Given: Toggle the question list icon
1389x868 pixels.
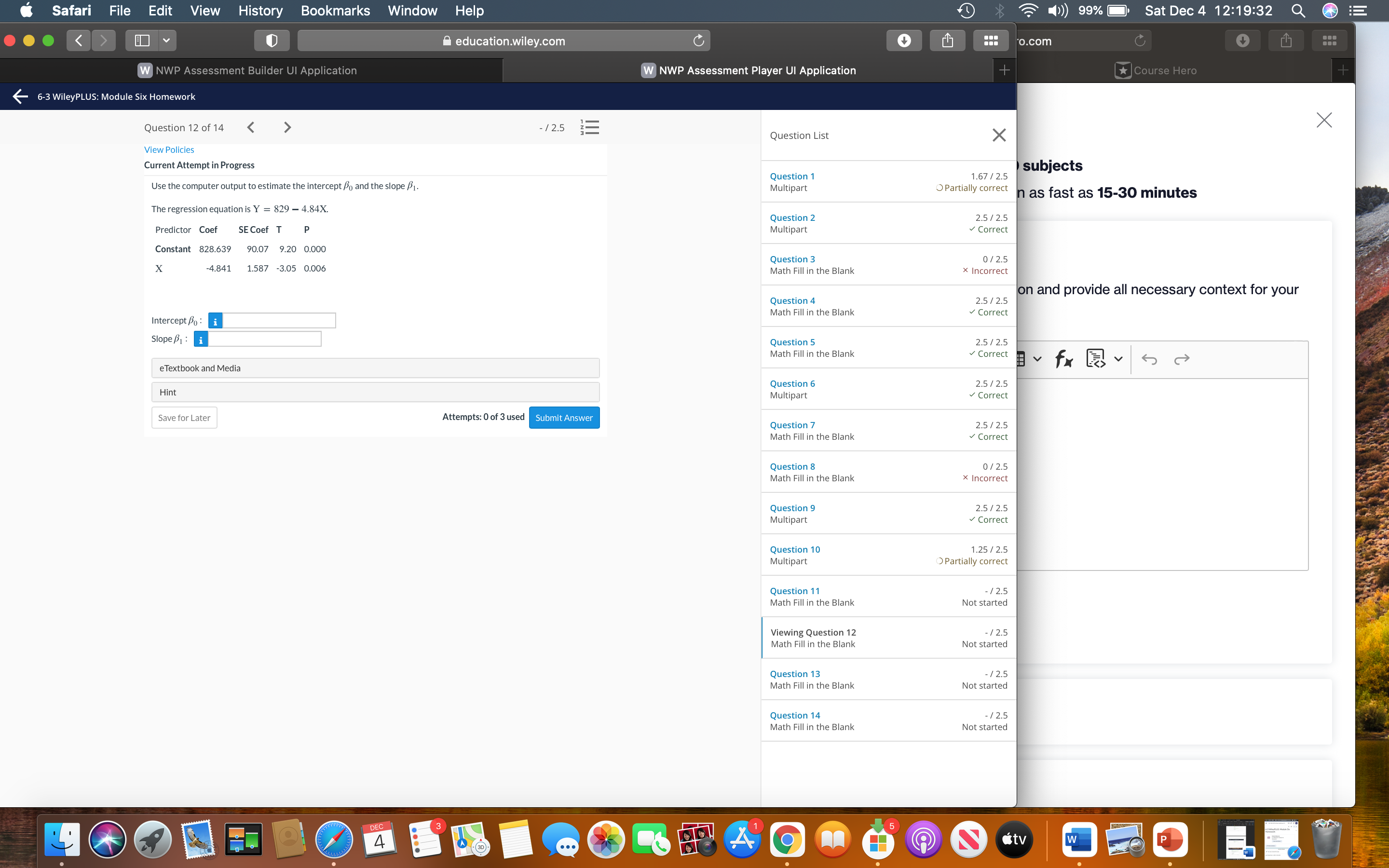Looking at the screenshot, I should [589, 127].
